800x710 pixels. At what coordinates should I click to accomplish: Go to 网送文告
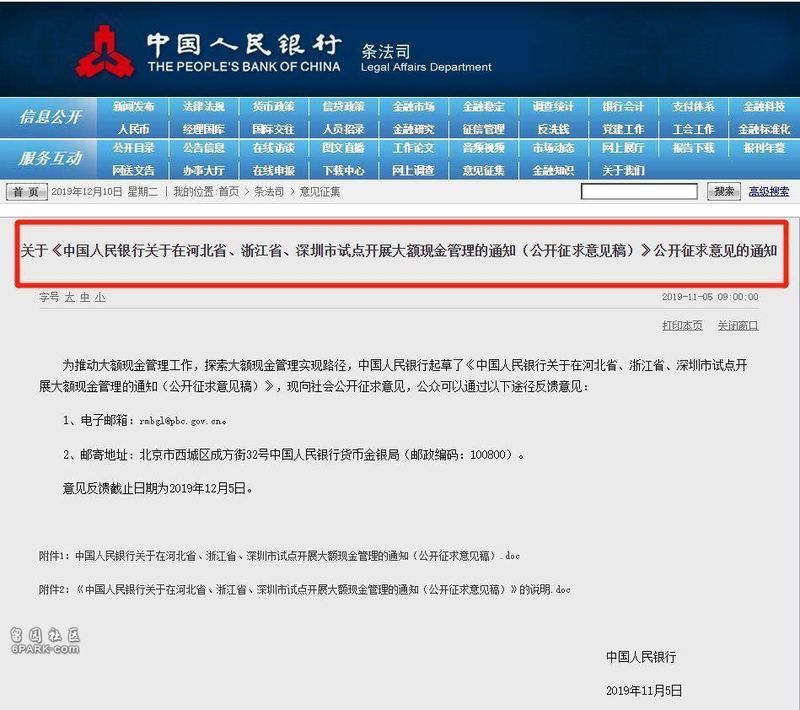click(x=134, y=170)
